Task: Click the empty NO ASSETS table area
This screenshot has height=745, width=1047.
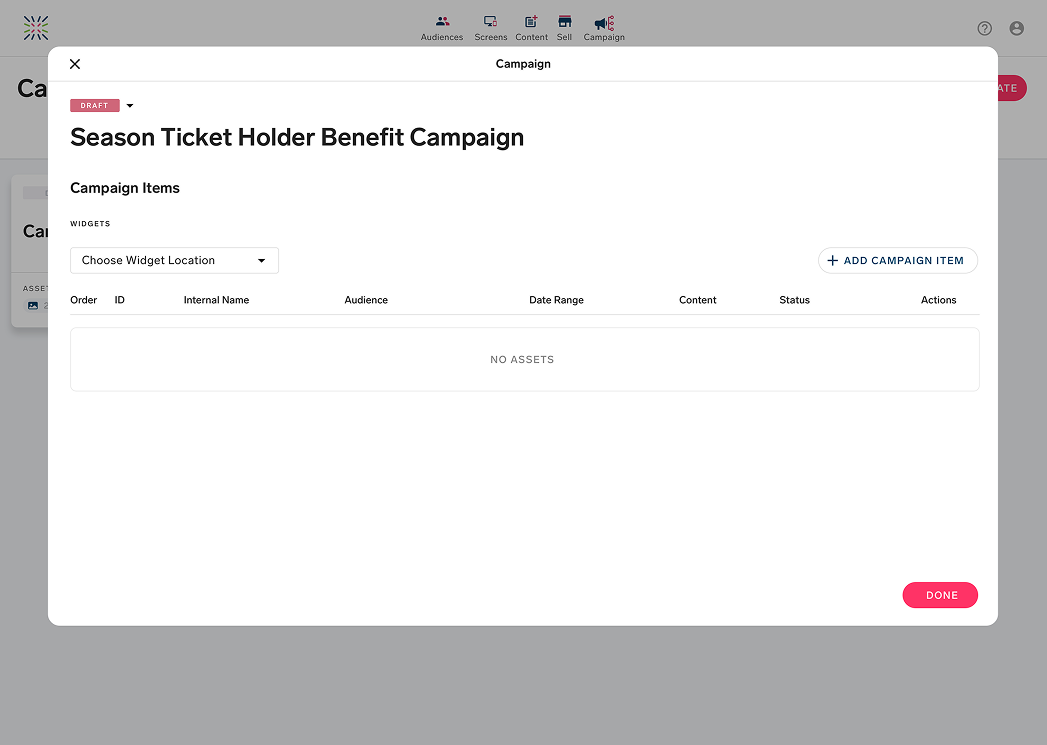Action: [524, 359]
